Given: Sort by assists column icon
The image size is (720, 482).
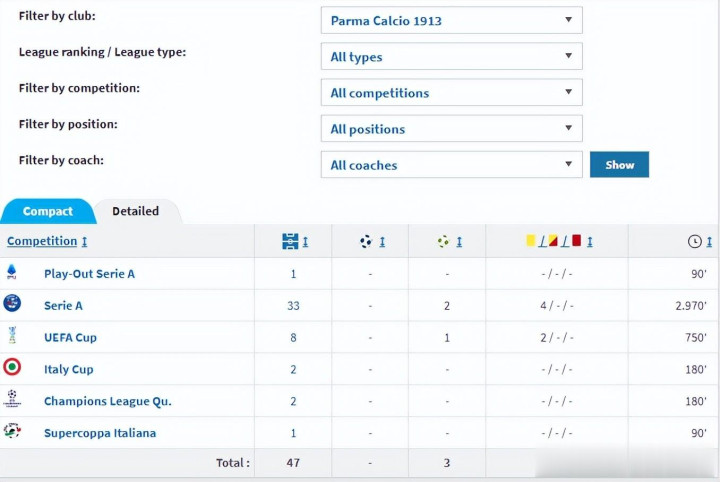Looking at the screenshot, I should [x=443, y=241].
